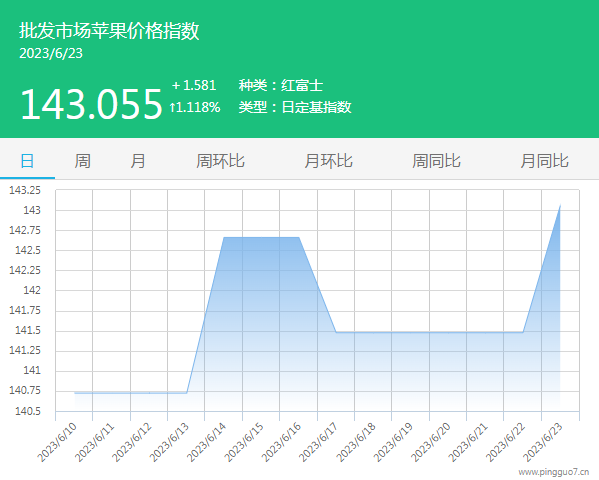Viewport: 599px width, 480px height.
Task: Click the 2023/6/10 axis date label
Action: tap(57, 442)
